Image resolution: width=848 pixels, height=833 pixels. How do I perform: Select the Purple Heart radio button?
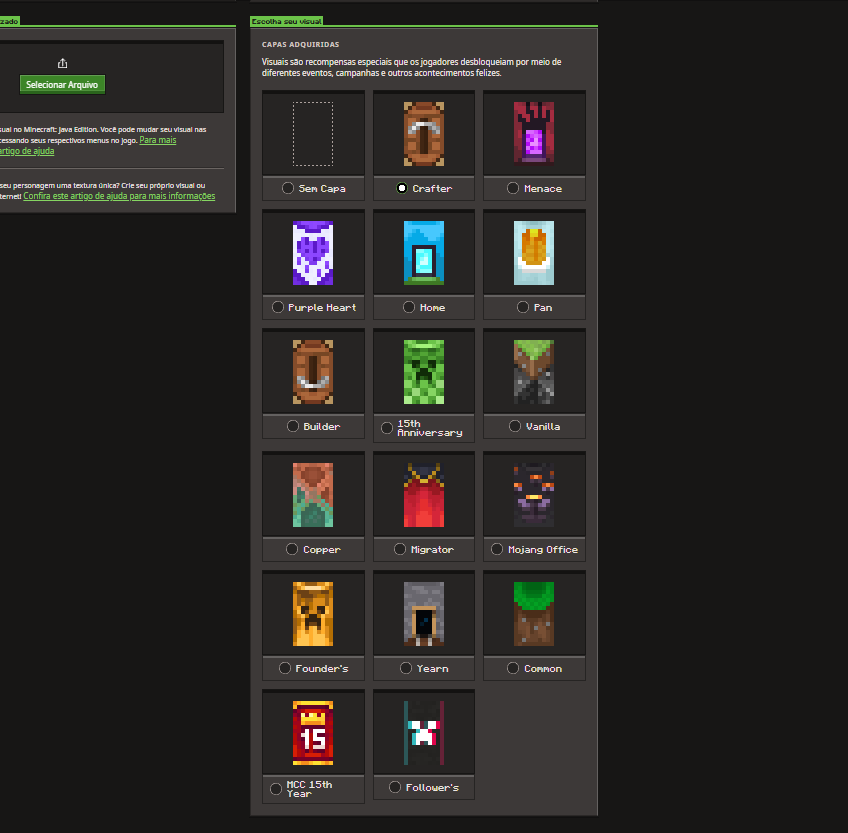[x=277, y=307]
